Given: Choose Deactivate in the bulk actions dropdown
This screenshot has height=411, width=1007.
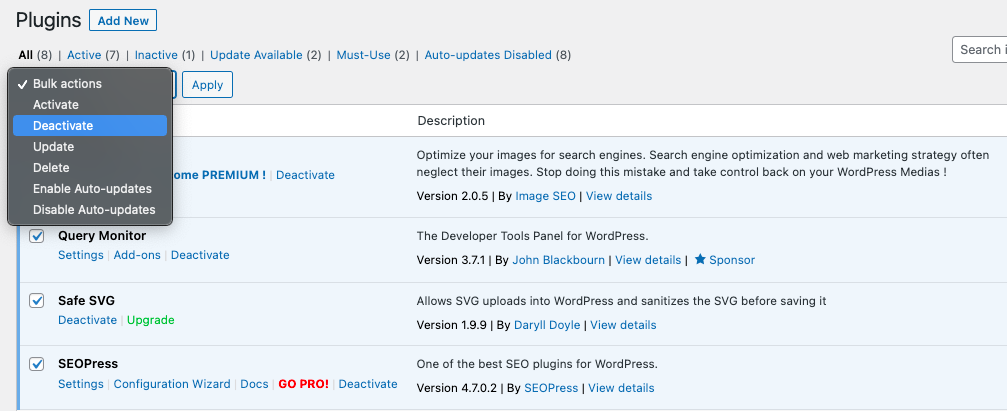Looking at the screenshot, I should (63, 126).
